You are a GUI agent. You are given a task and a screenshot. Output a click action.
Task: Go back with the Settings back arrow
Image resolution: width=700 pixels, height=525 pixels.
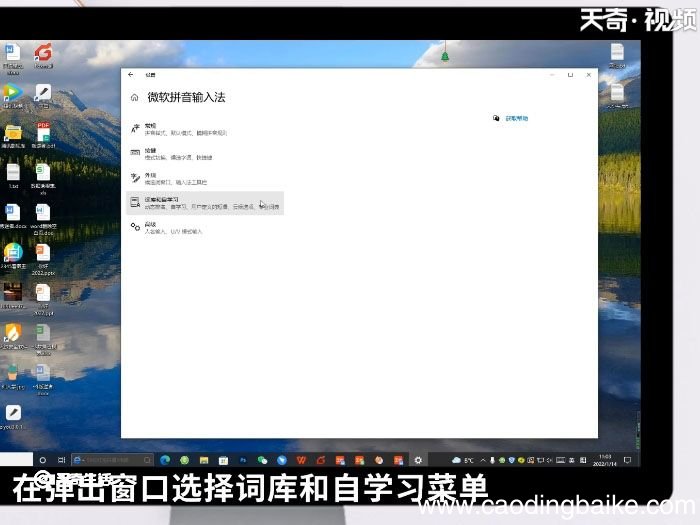coord(130,75)
